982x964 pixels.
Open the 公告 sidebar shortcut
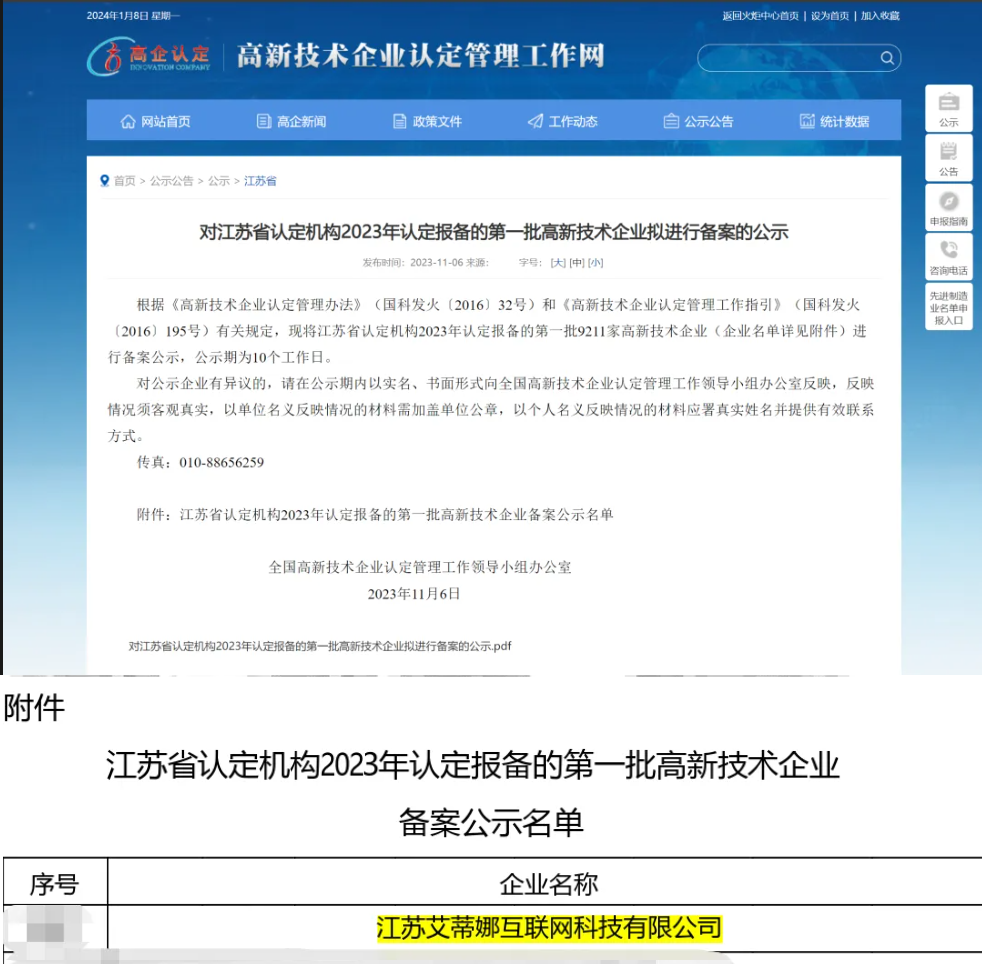coord(949,158)
